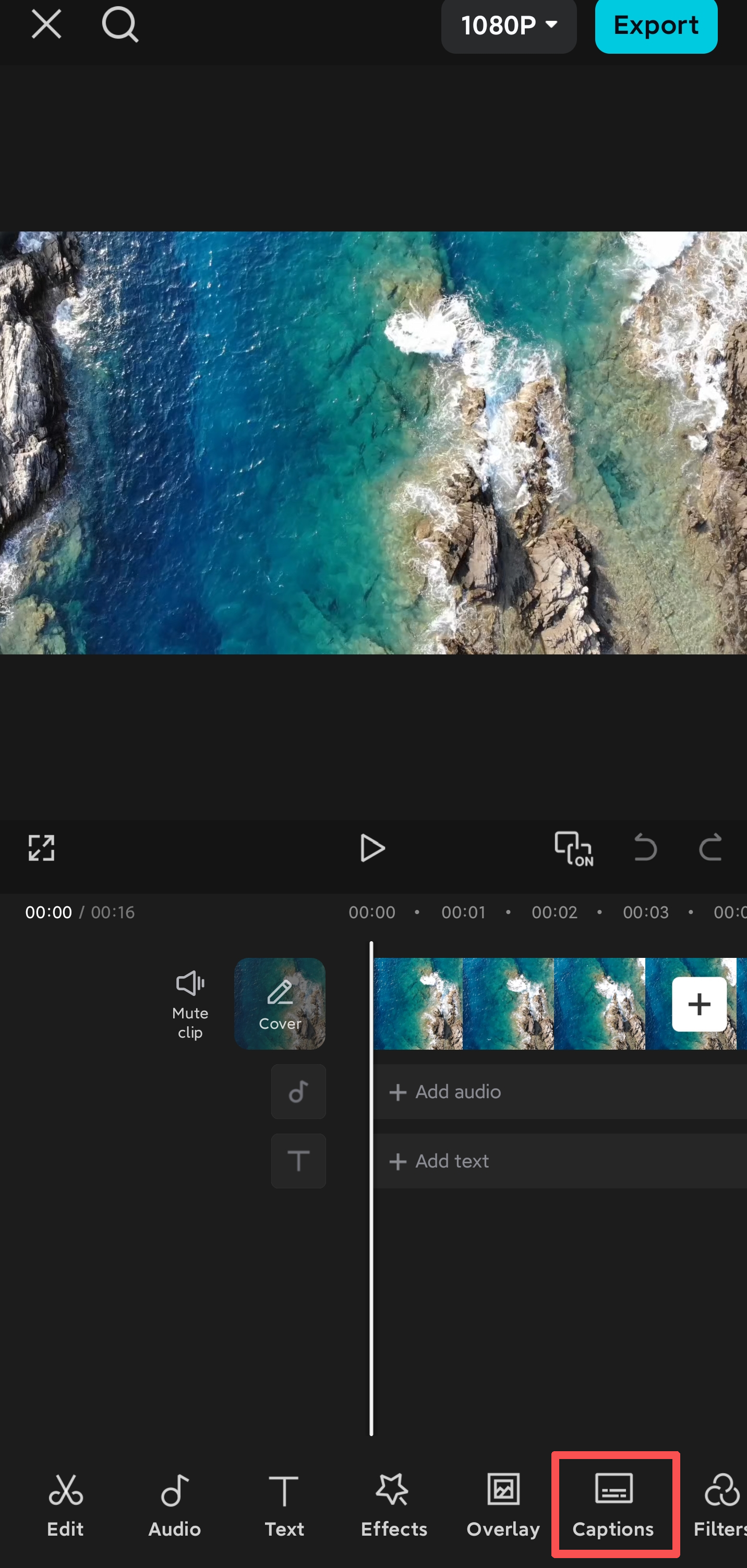Open the search magnifier icon
Viewport: 747px width, 1568px height.
click(120, 25)
